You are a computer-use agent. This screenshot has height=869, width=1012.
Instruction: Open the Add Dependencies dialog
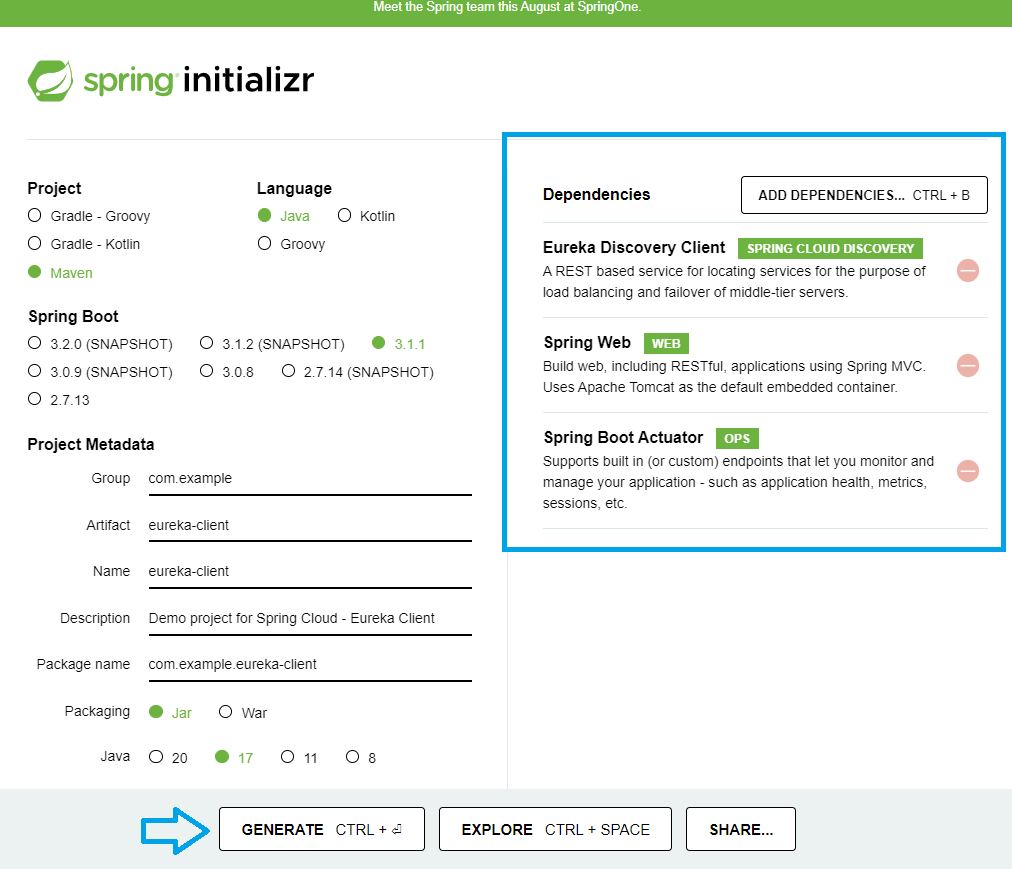pyautogui.click(x=864, y=195)
